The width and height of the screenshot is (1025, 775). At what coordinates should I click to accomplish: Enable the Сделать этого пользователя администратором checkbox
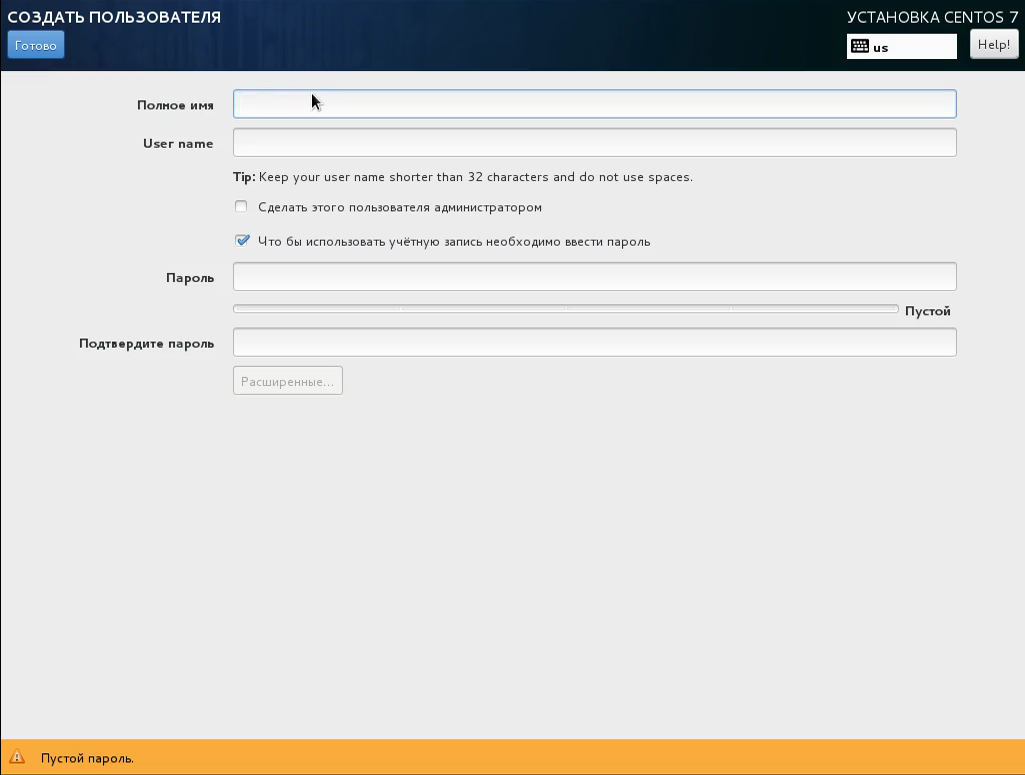[241, 207]
